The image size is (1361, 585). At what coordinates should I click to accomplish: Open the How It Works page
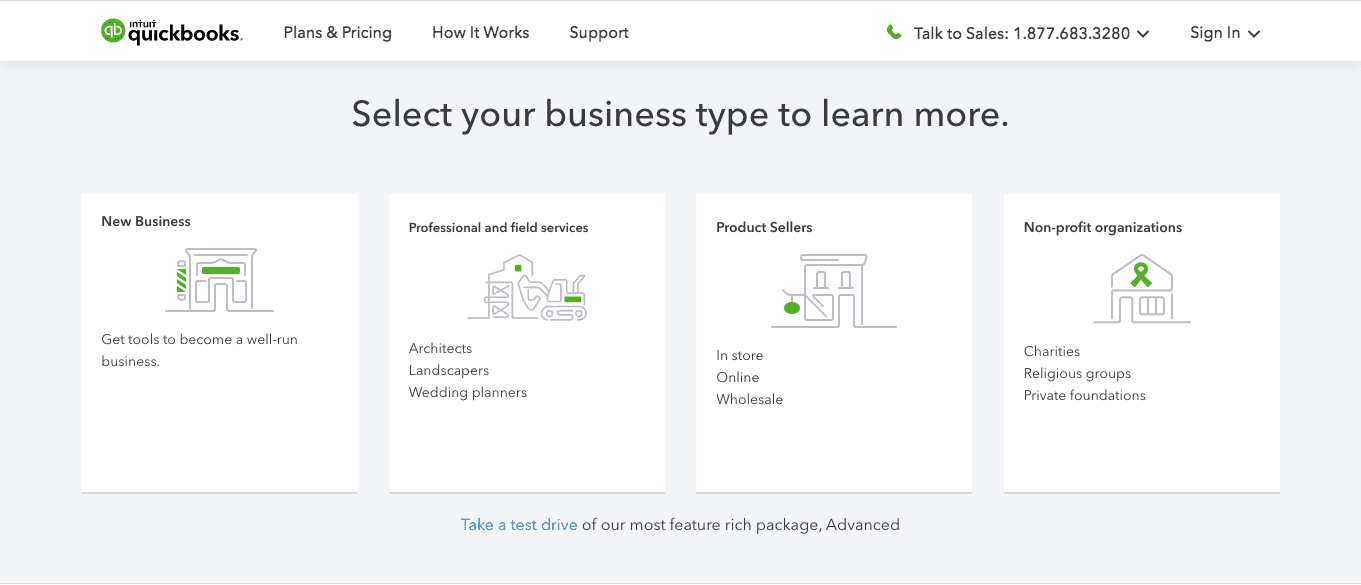[x=480, y=33]
